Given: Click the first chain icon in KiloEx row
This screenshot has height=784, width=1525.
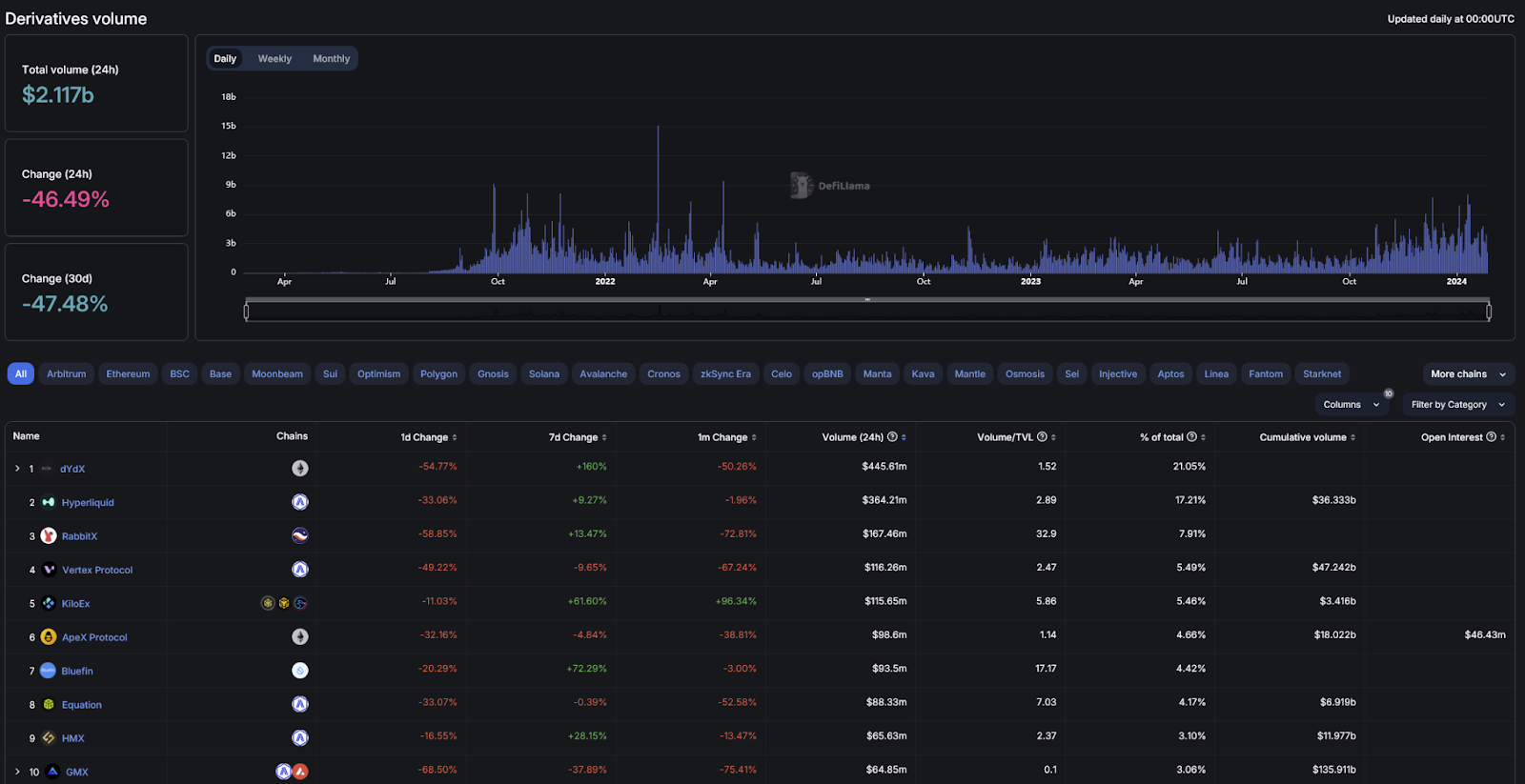Looking at the screenshot, I should [268, 603].
